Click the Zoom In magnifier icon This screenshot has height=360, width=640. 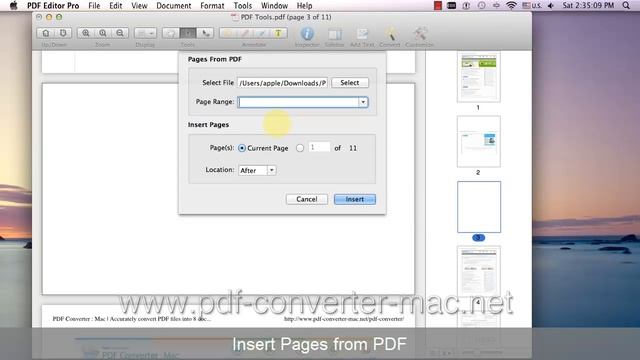(86, 33)
